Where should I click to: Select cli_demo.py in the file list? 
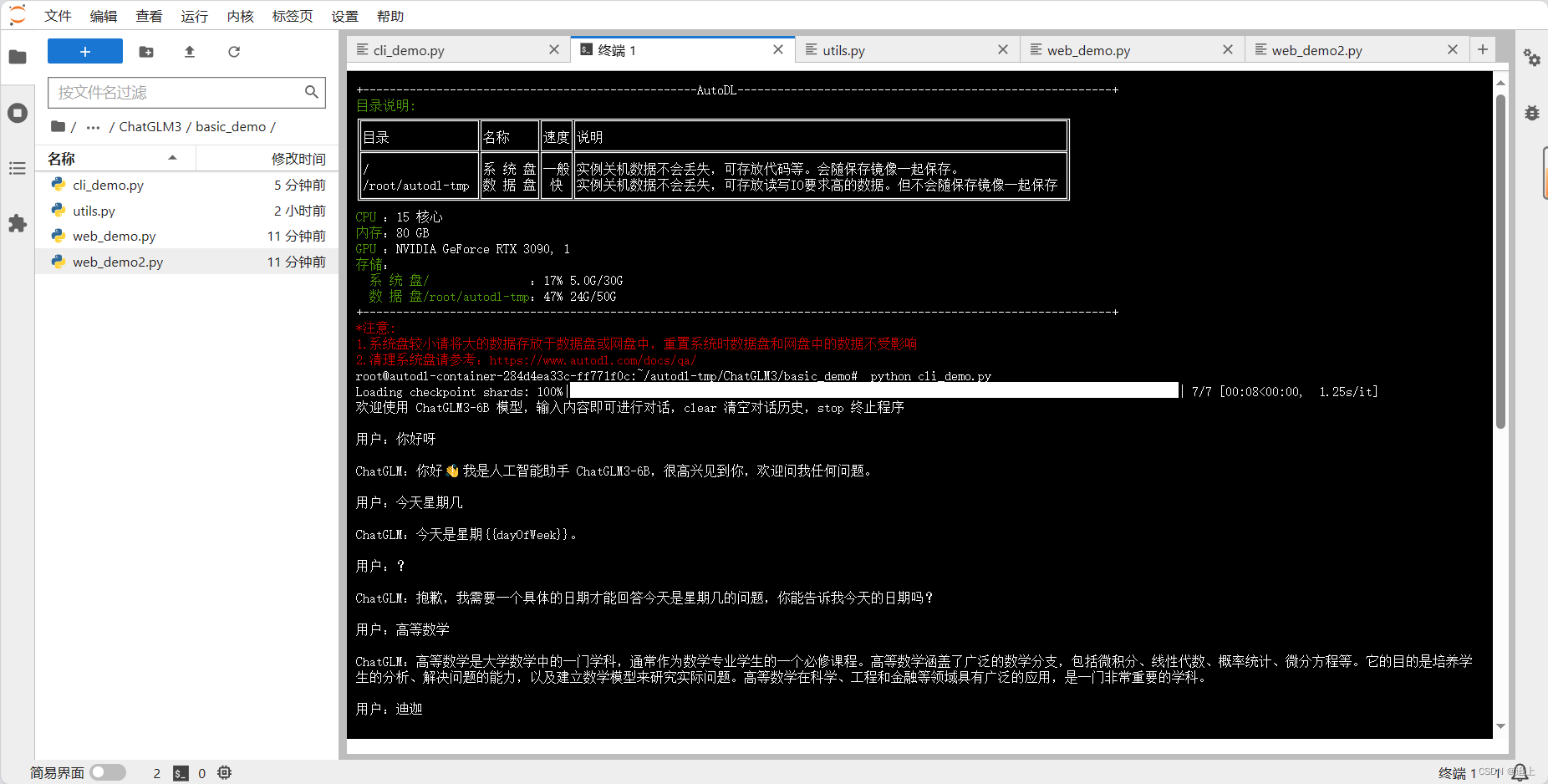click(186, 185)
